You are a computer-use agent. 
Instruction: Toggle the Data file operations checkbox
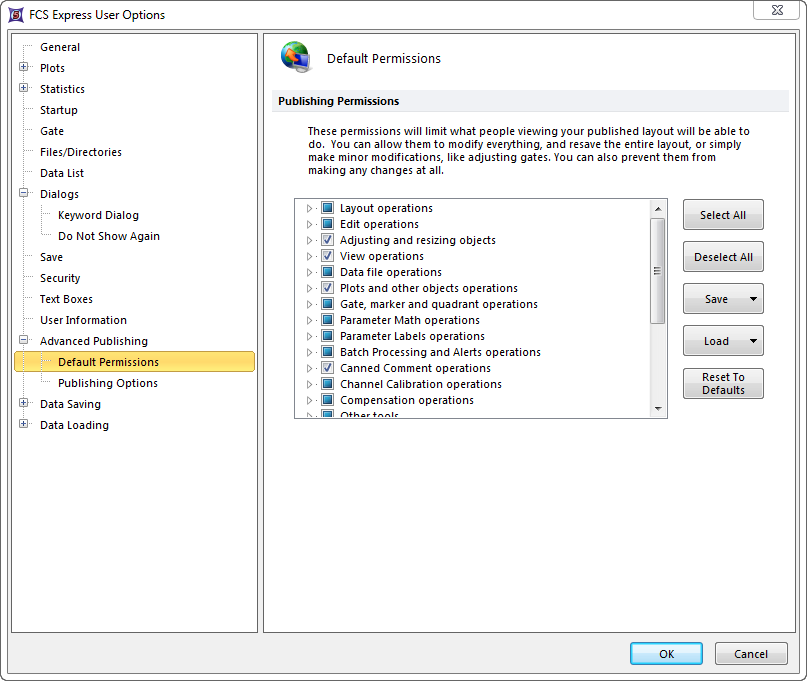tap(327, 272)
